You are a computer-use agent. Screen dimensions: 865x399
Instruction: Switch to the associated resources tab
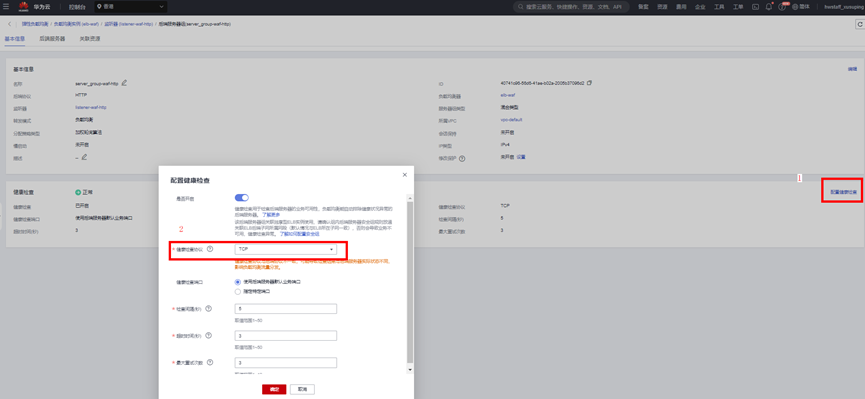point(90,39)
